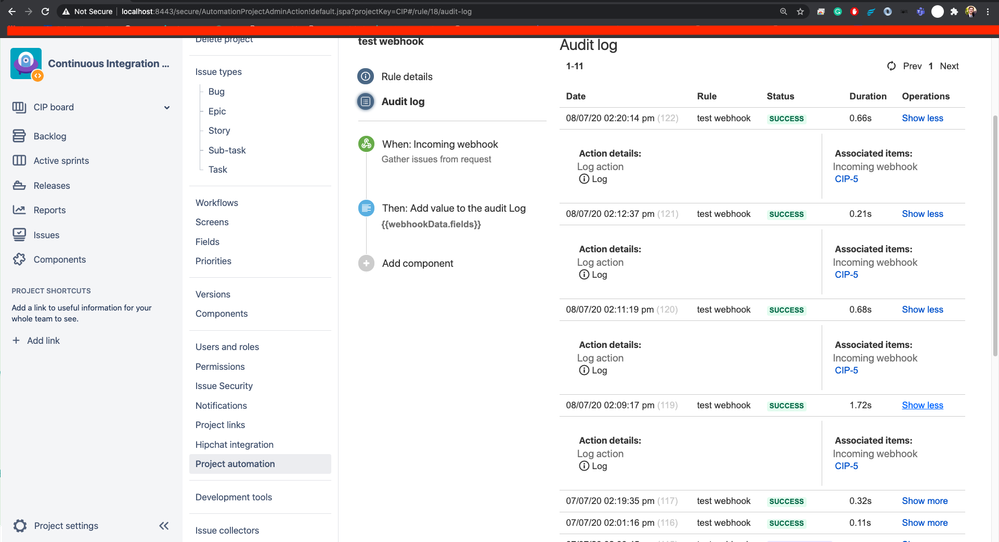Expand the 02:19:35 pm entry with Show more
This screenshot has width=999, height=542.
coord(924,501)
